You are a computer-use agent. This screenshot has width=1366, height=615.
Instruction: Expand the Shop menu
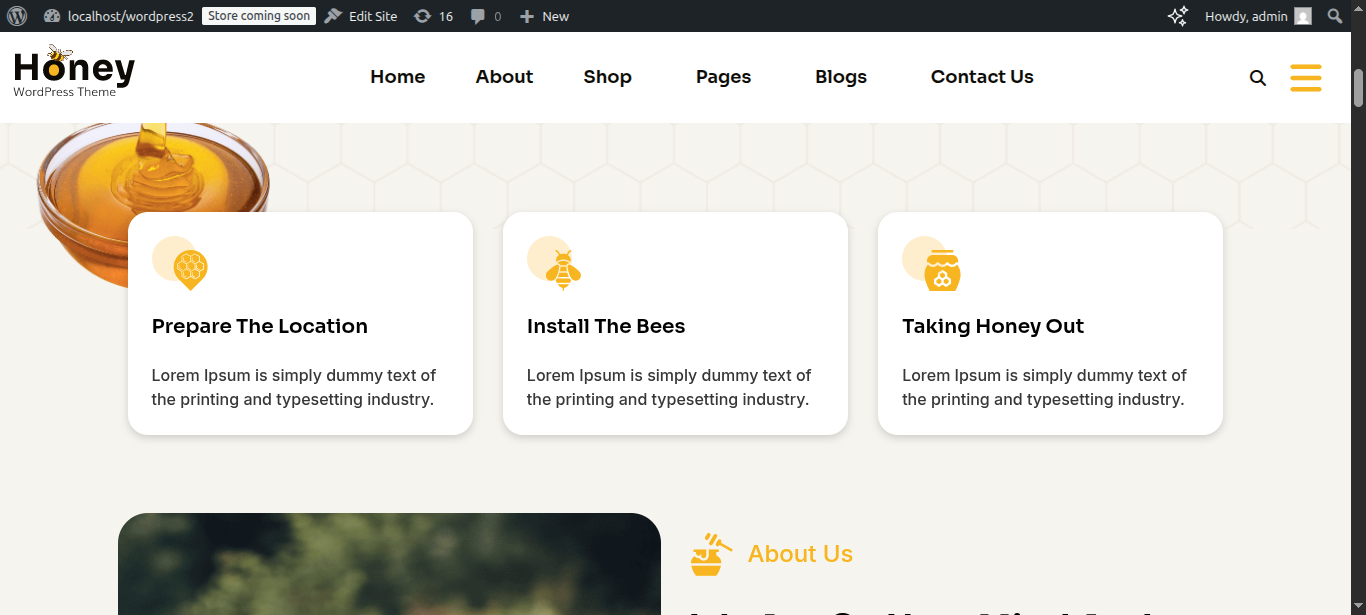607,77
